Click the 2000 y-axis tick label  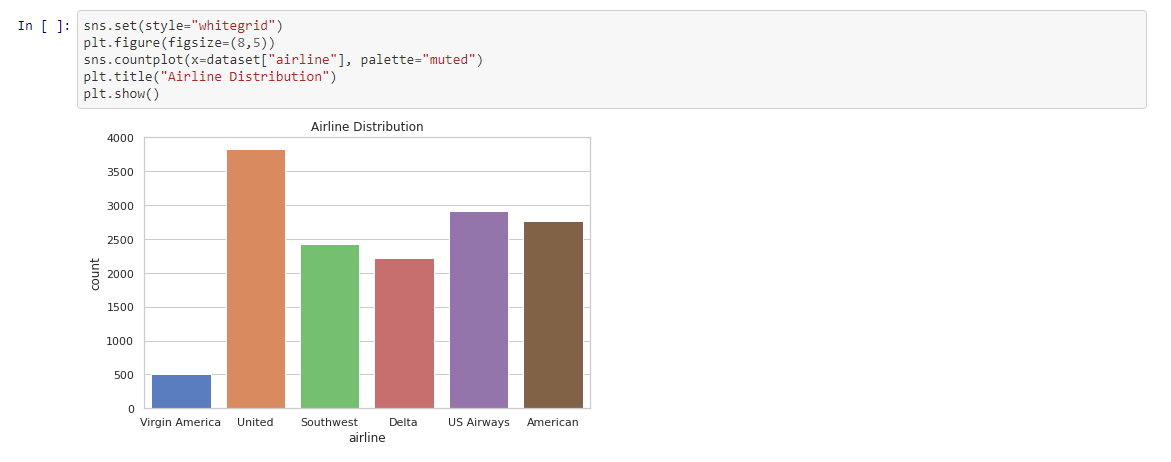click(121, 274)
